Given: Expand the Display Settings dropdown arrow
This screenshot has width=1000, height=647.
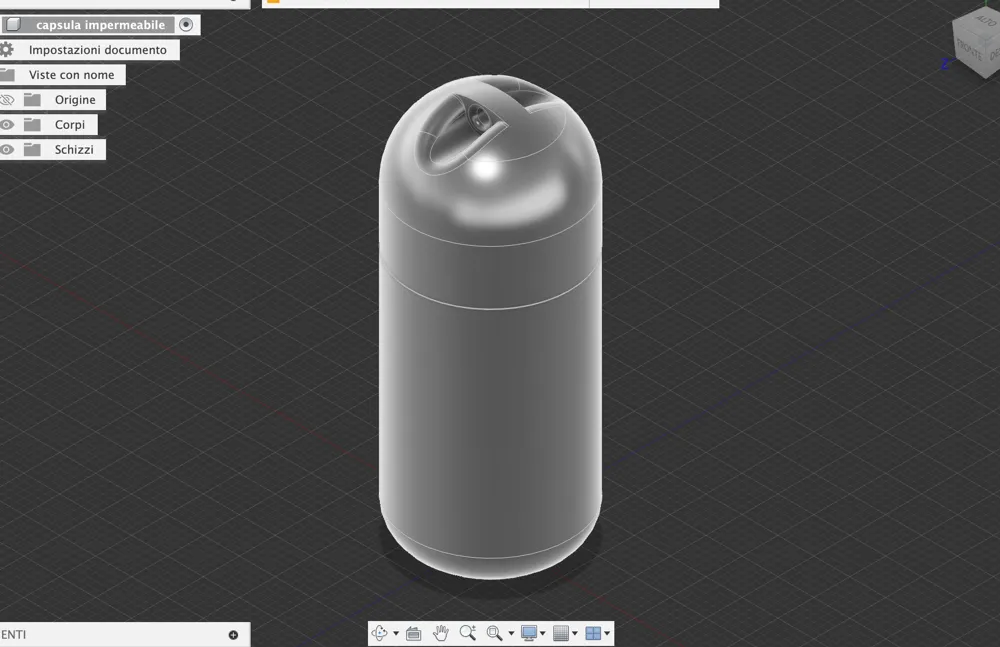Looking at the screenshot, I should point(543,634).
